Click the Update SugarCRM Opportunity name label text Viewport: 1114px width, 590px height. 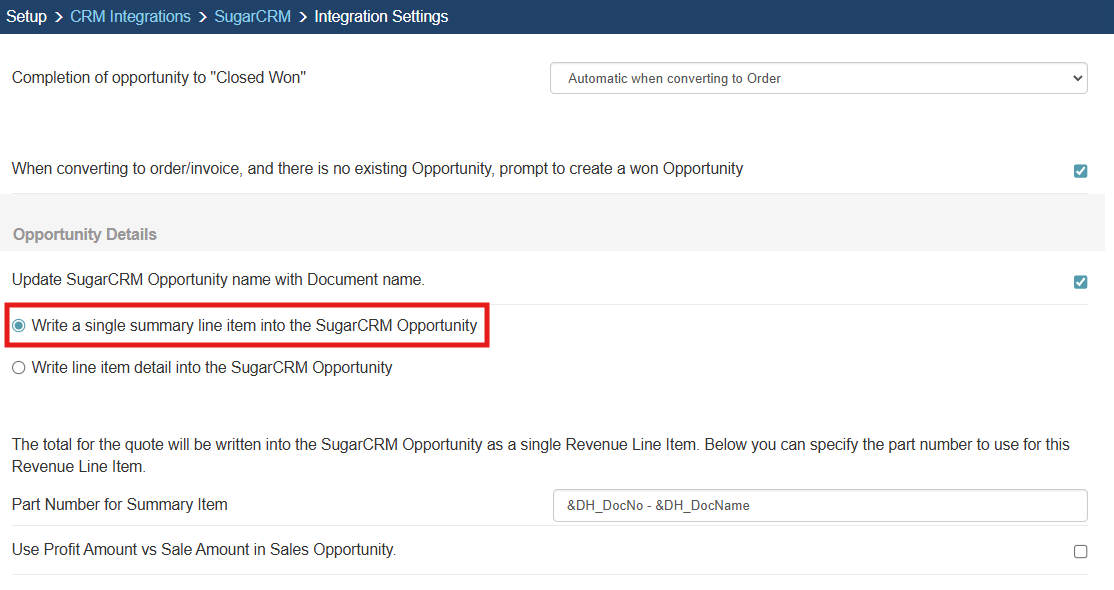(x=218, y=279)
